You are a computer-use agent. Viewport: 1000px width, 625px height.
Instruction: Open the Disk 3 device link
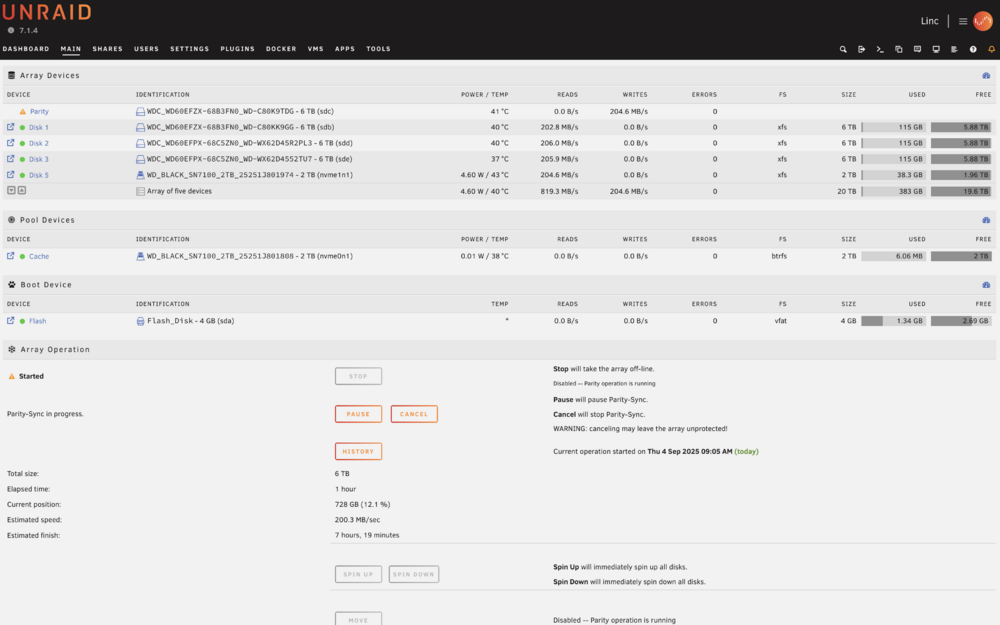[38, 159]
